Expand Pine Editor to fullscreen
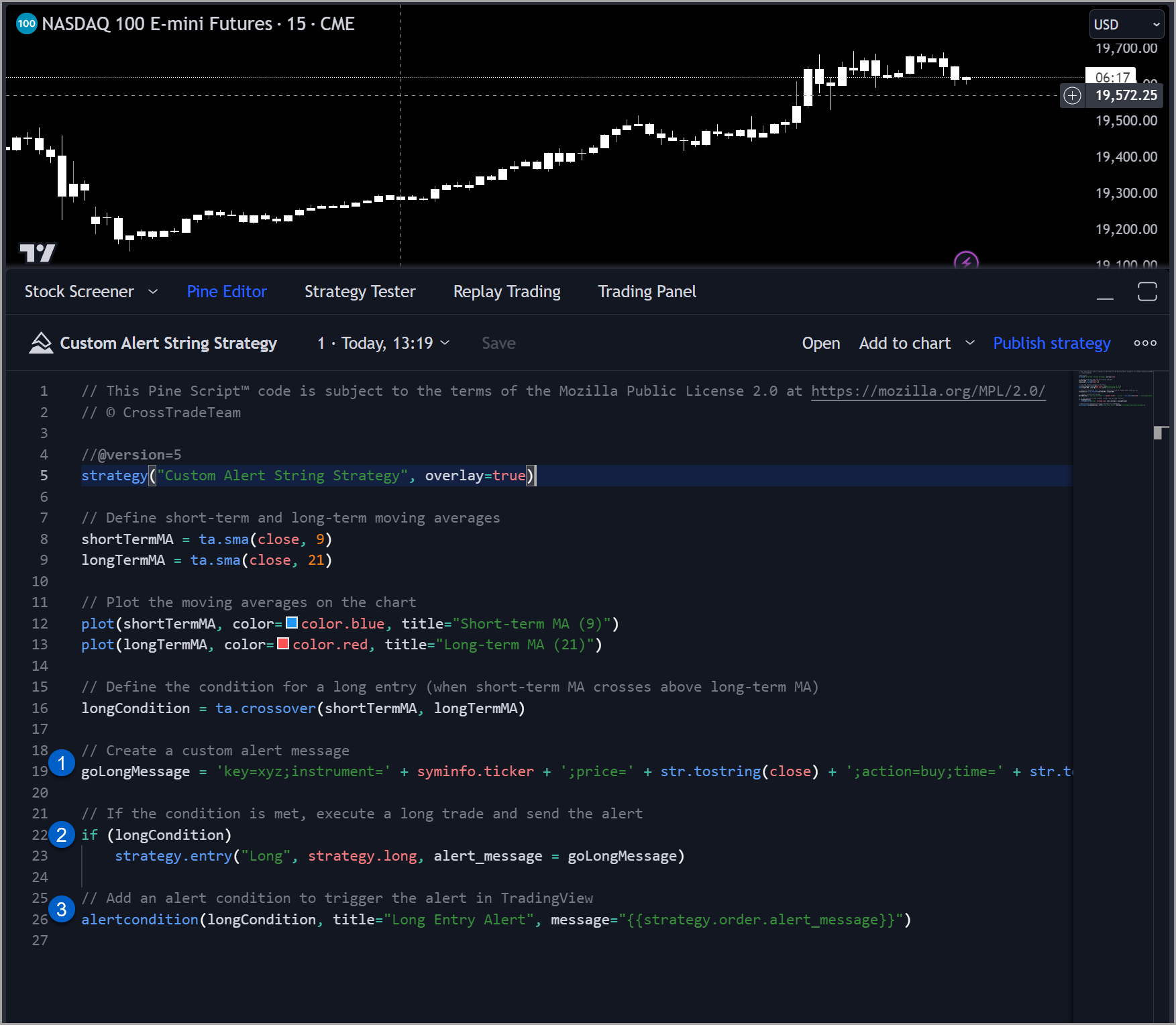This screenshot has height=1025, width=1176. pyautogui.click(x=1148, y=291)
